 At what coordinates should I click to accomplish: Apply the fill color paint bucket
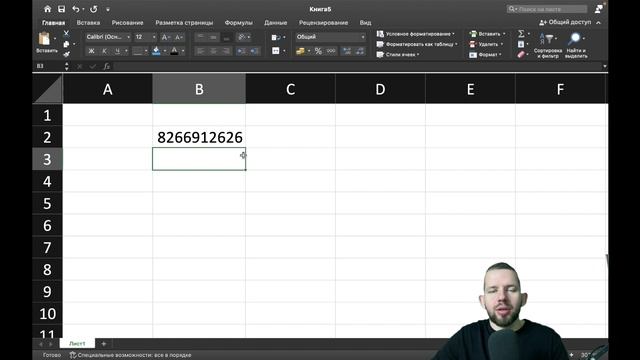(156, 51)
